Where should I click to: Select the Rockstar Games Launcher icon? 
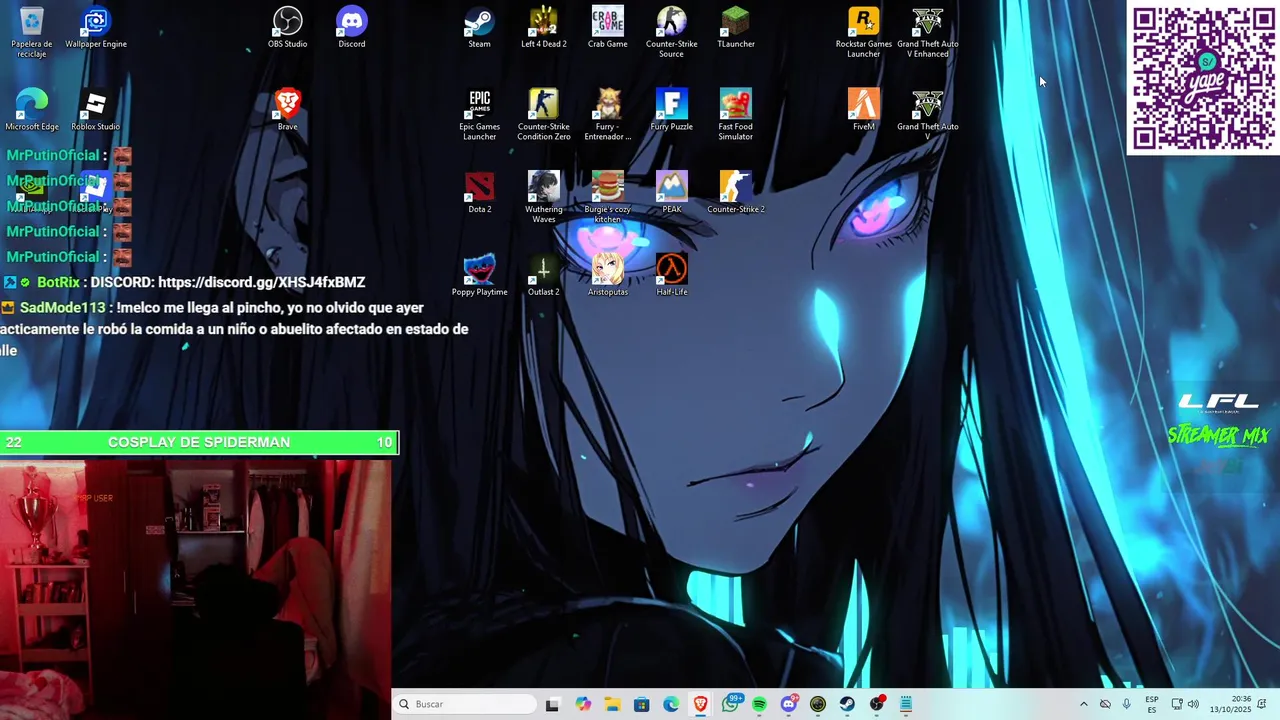pyautogui.click(x=864, y=32)
